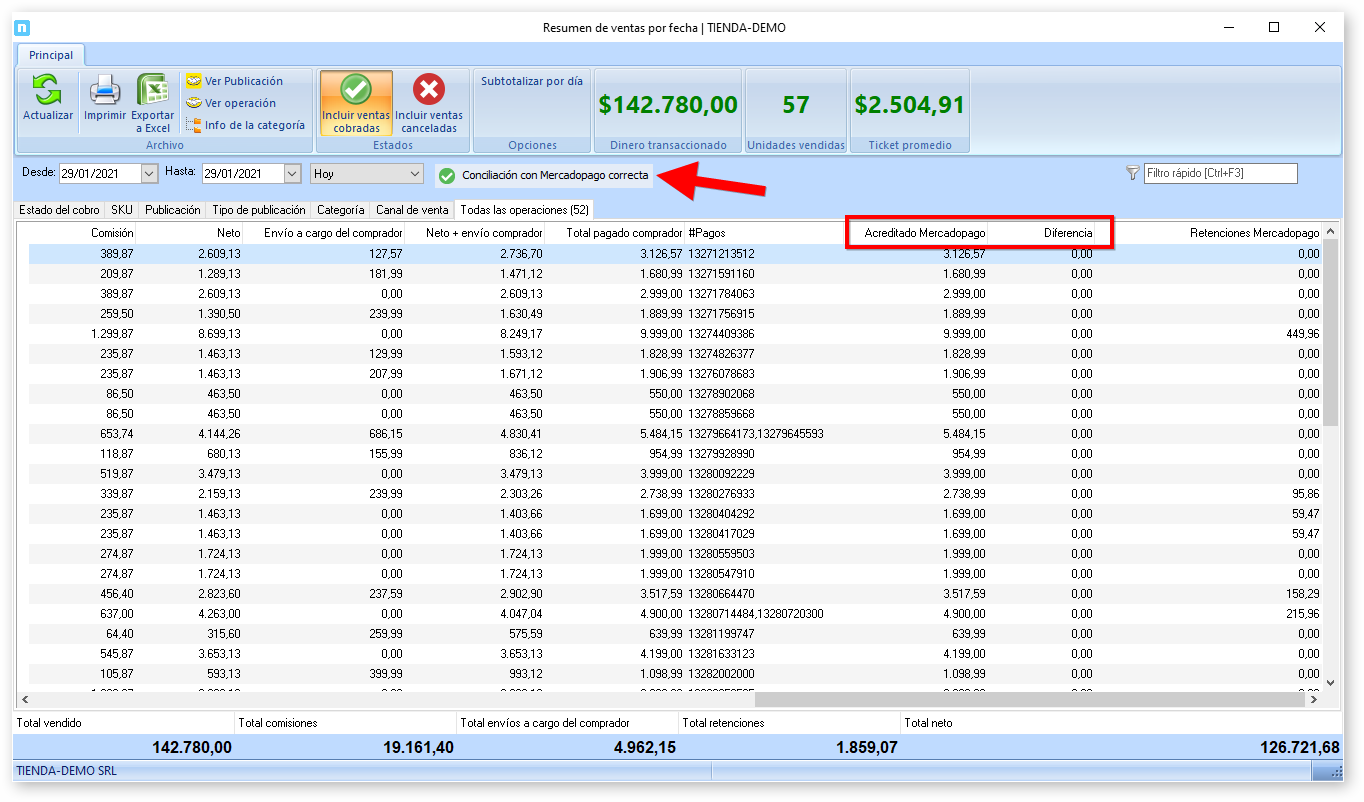1364x802 pixels.
Task: Switch to the Canal de venta tab
Action: click(411, 210)
